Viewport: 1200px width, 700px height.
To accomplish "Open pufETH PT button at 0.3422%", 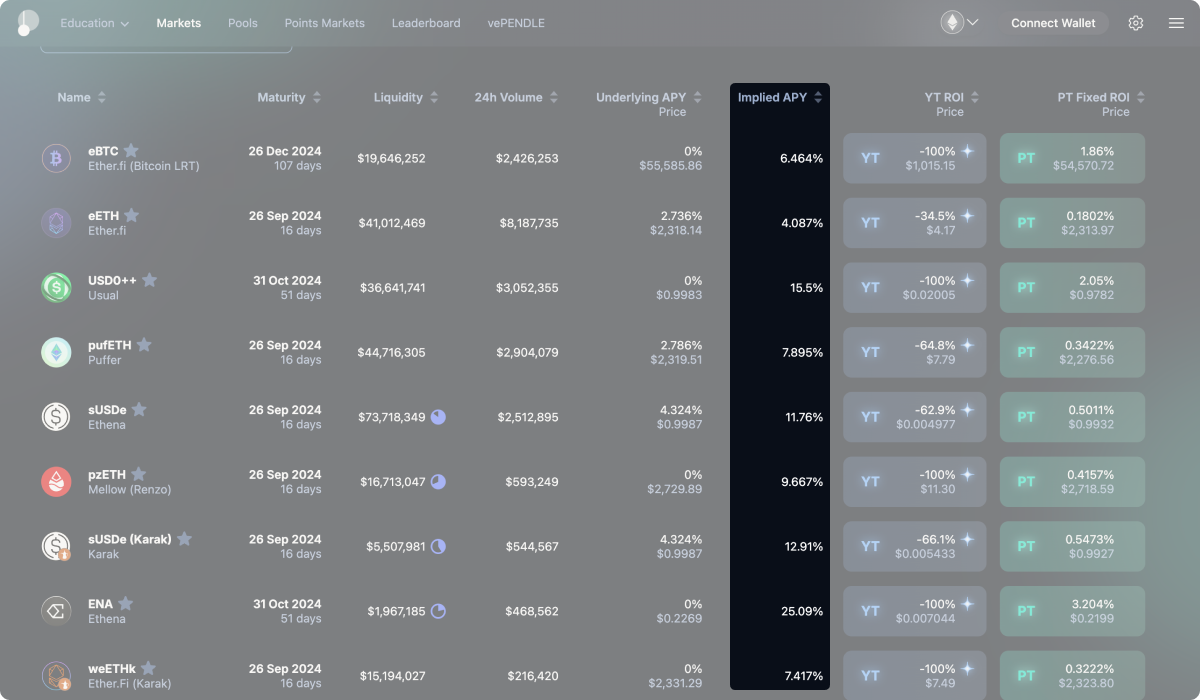I will (1072, 352).
